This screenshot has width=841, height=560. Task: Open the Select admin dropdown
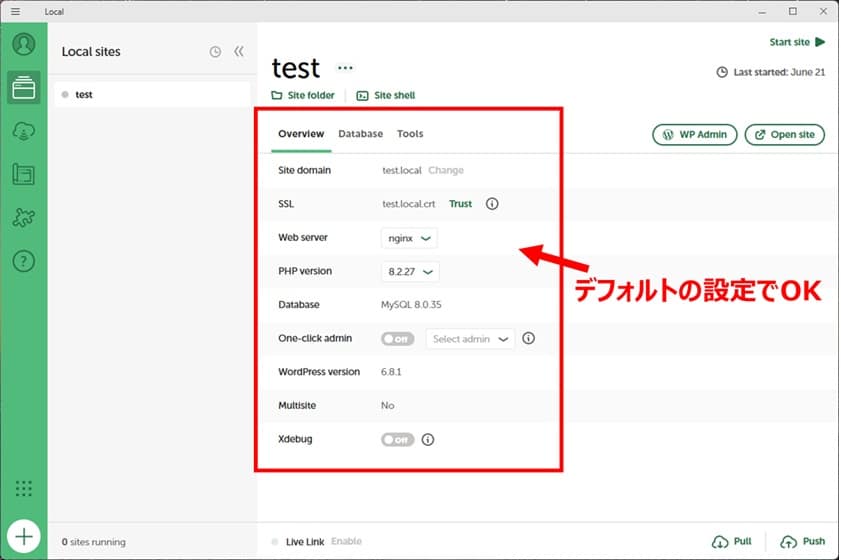click(470, 339)
